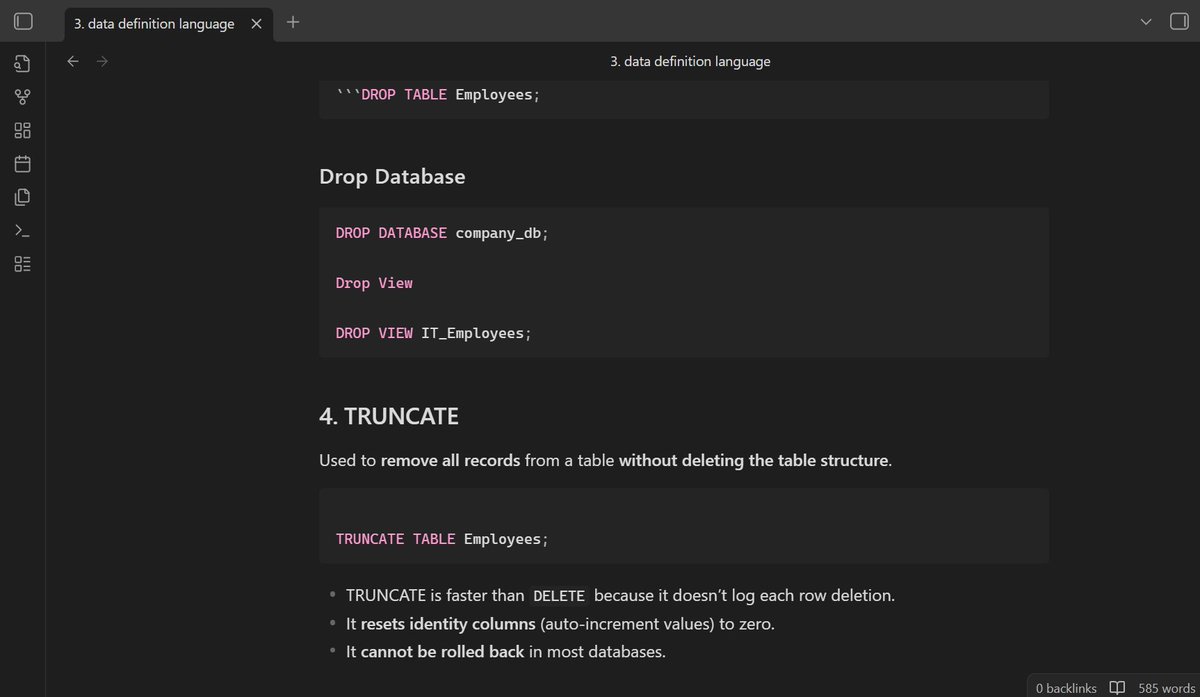
Task: Click the 'Drop Database' heading
Action: (392, 177)
